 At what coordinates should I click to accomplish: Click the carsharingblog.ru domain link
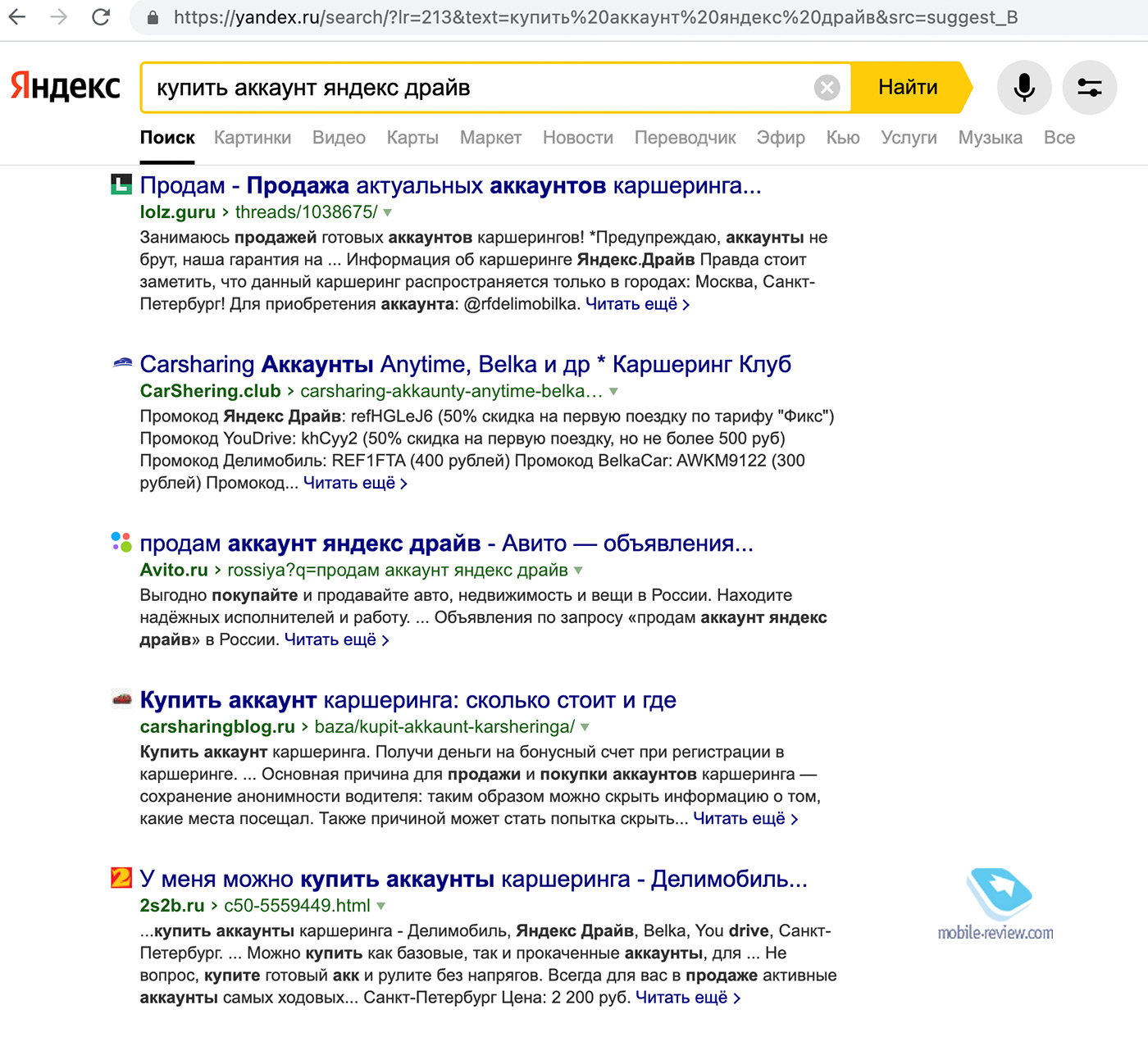[217, 726]
